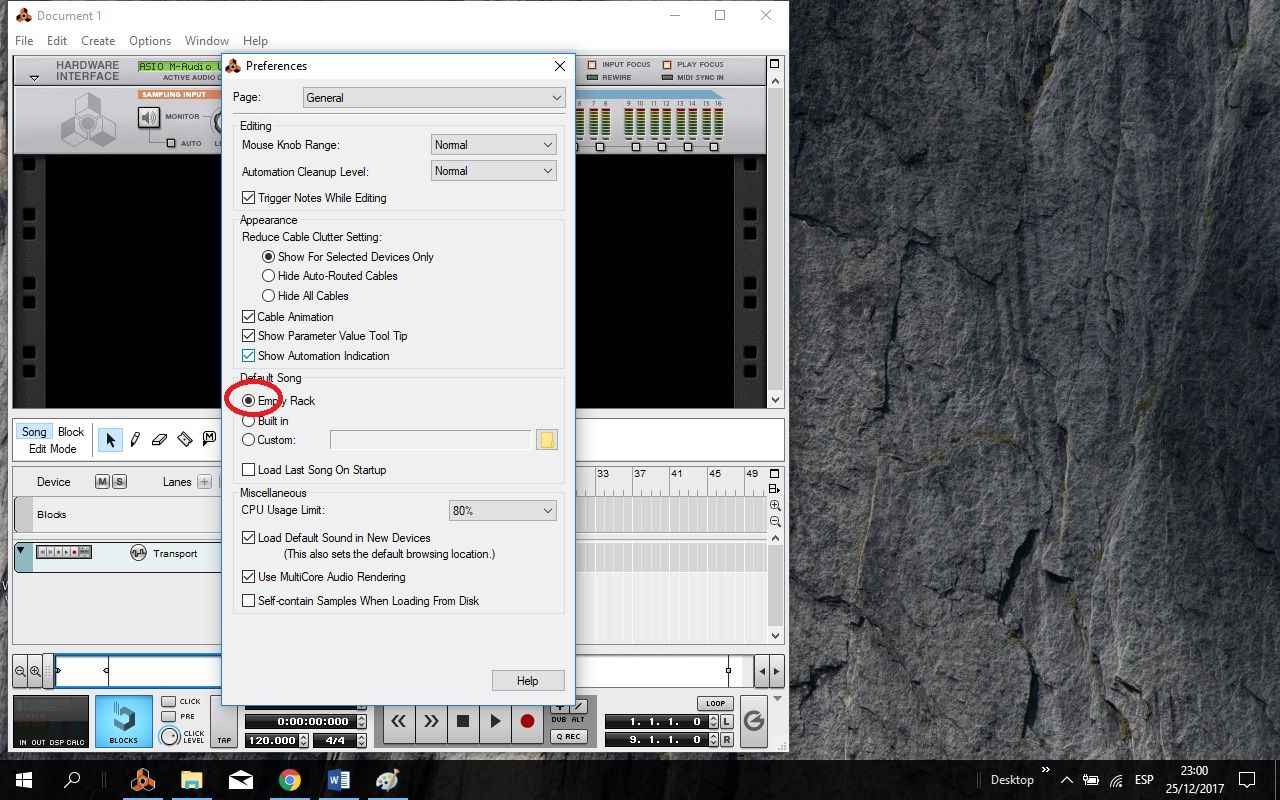
Task: Select Hide All Cables option
Action: (268, 296)
